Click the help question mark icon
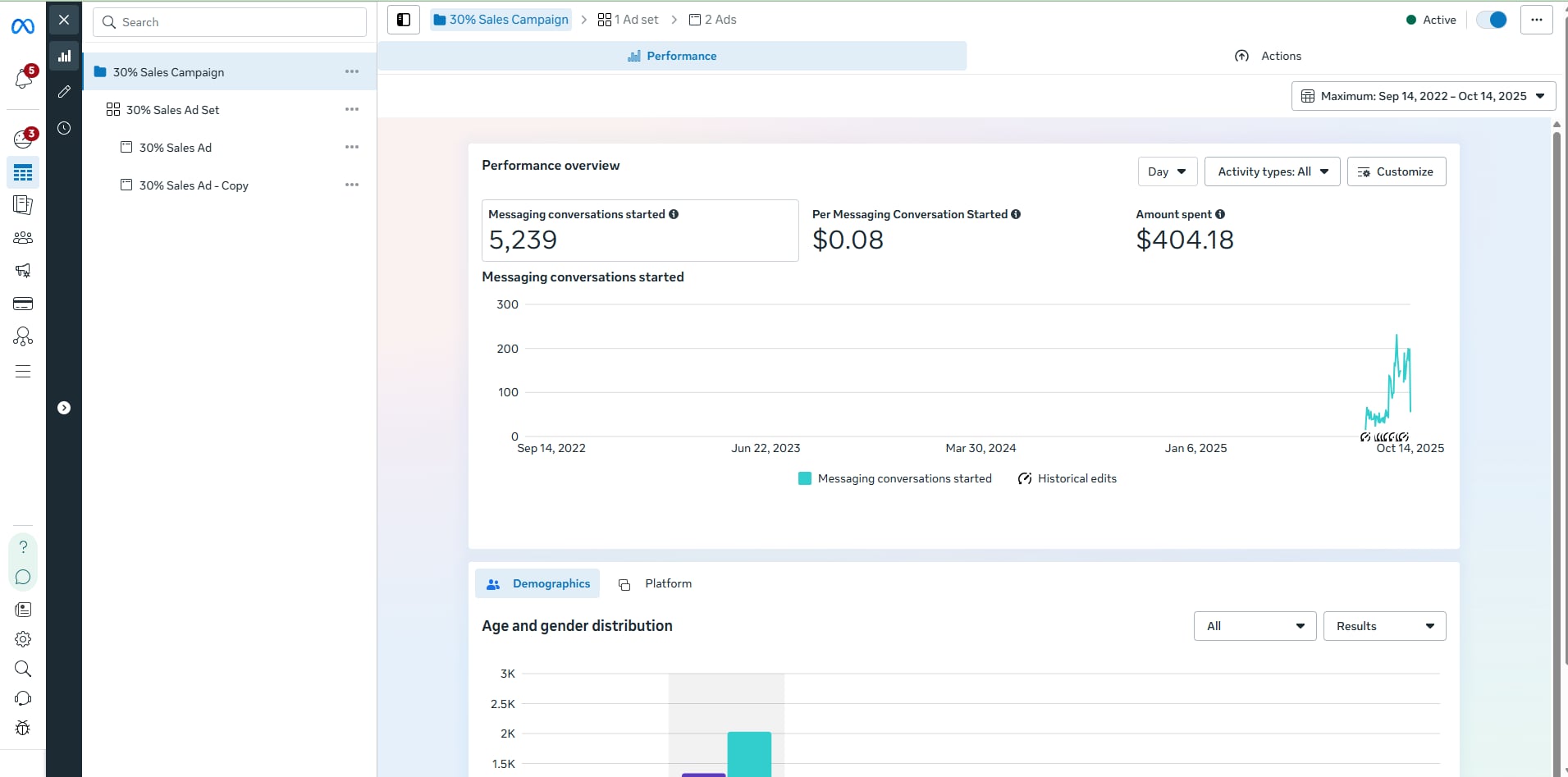This screenshot has width=1568, height=777. pos(23,547)
